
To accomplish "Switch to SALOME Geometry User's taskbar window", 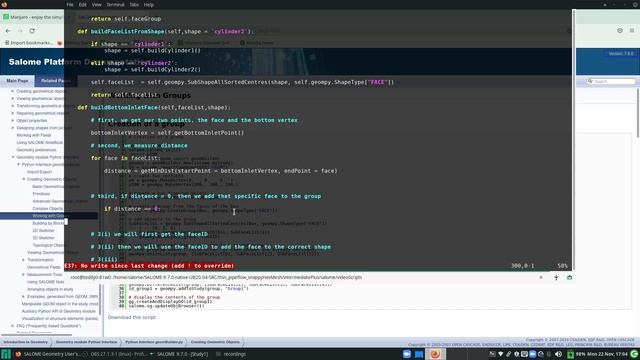I will tap(48, 354).
